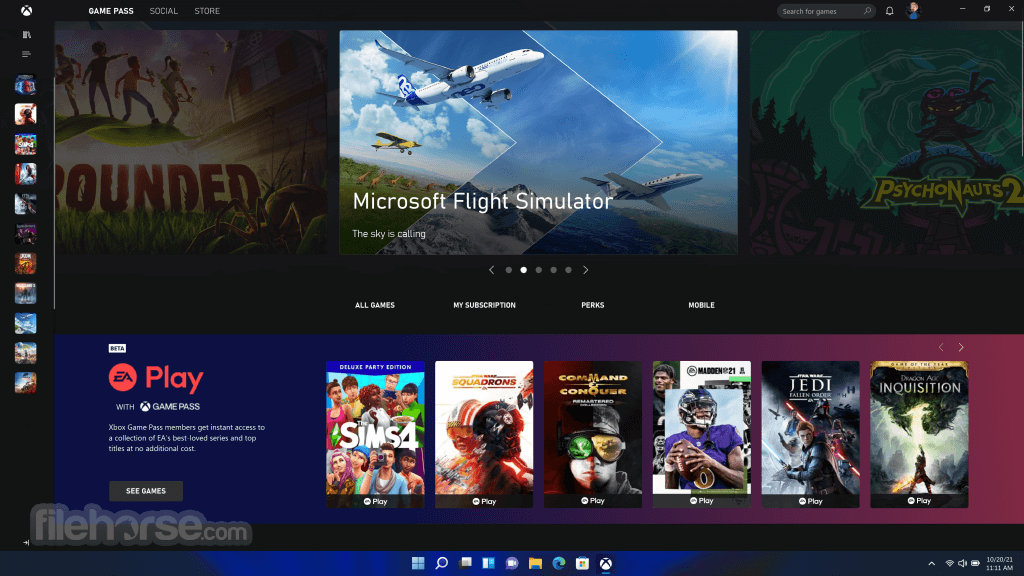The height and width of the screenshot is (576, 1024).
Task: Go to previous featured carousel slide
Action: (492, 270)
